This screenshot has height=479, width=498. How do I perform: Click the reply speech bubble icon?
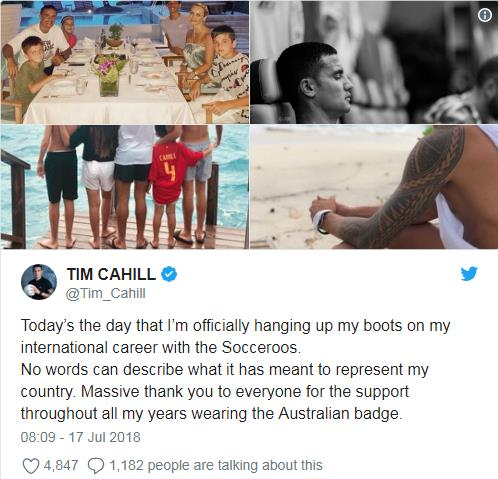tap(96, 466)
